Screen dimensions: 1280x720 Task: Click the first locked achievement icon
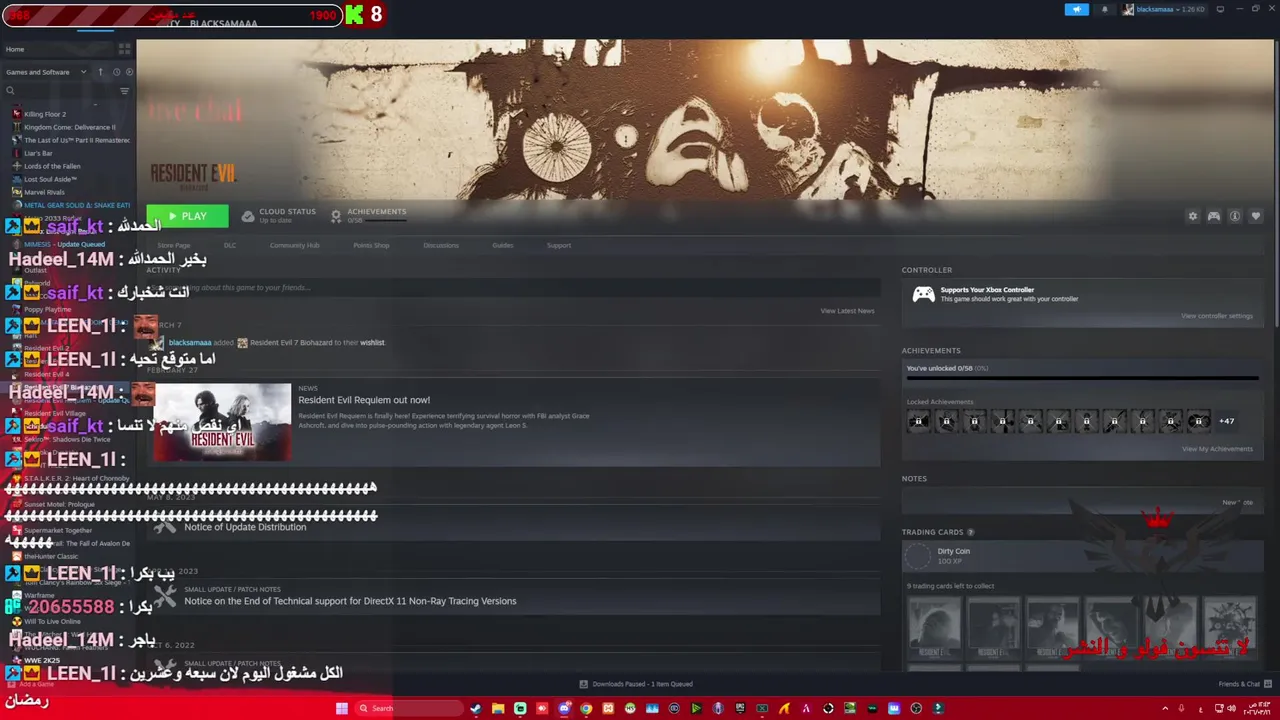(918, 421)
